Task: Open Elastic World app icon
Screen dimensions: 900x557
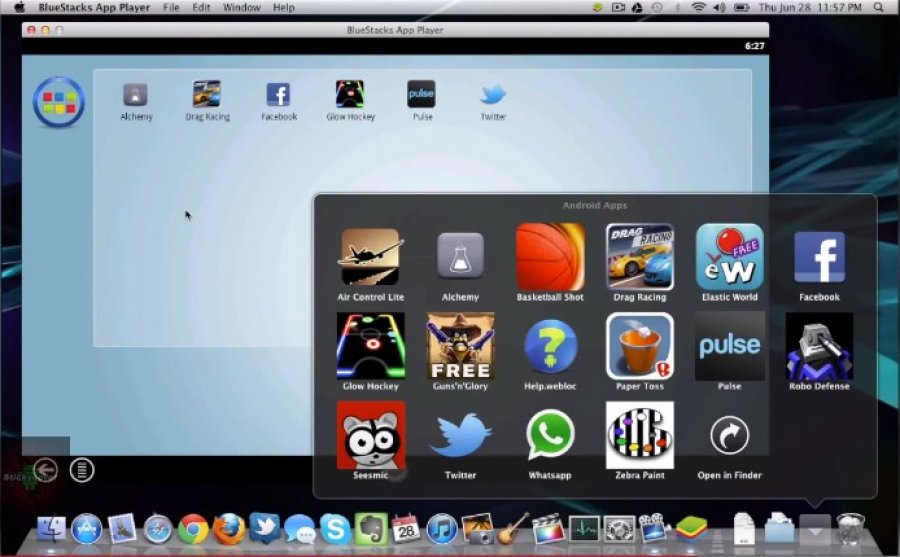Action: [x=730, y=257]
